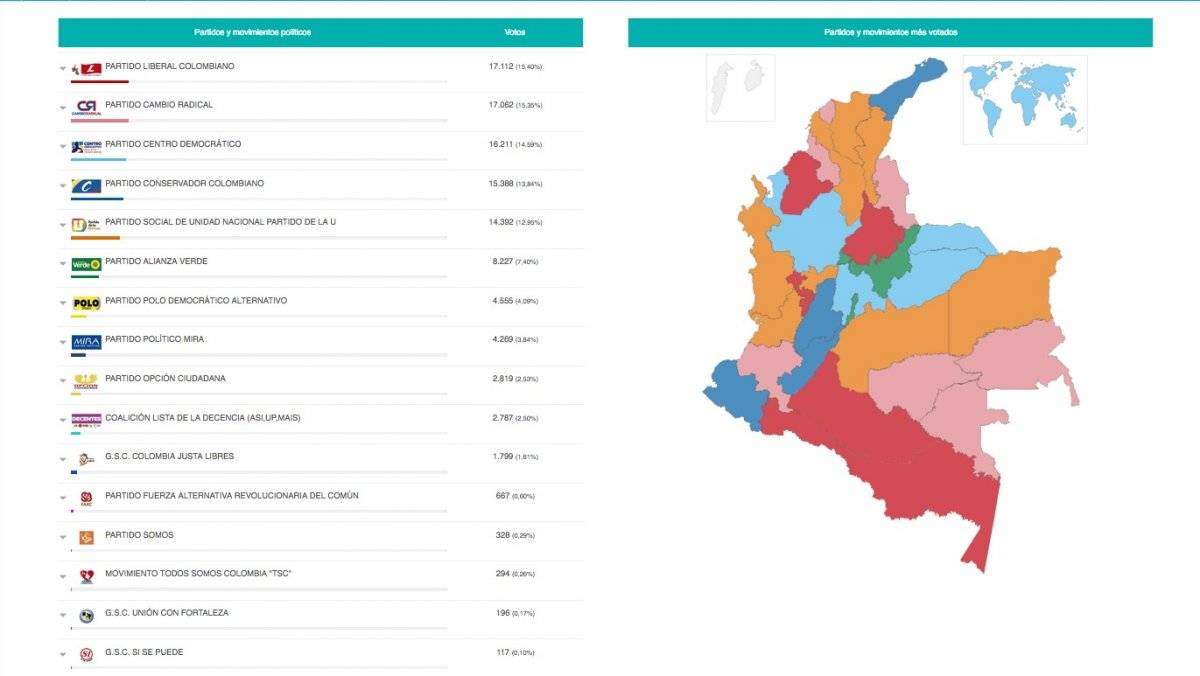The width and height of the screenshot is (1200, 676).
Task: Open the San Andrés islands inset map
Action: [x=740, y=88]
